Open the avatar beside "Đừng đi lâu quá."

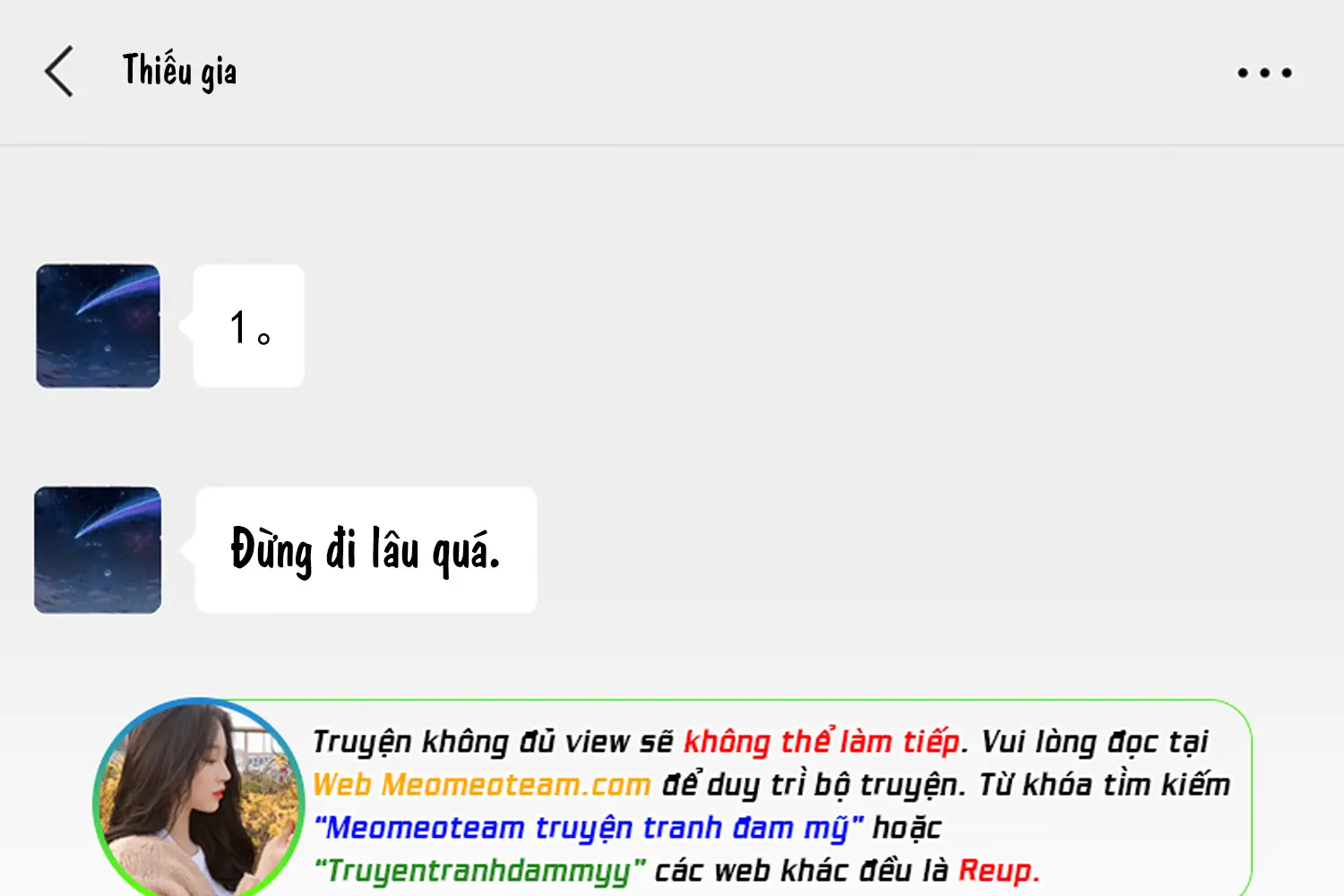[x=98, y=550]
